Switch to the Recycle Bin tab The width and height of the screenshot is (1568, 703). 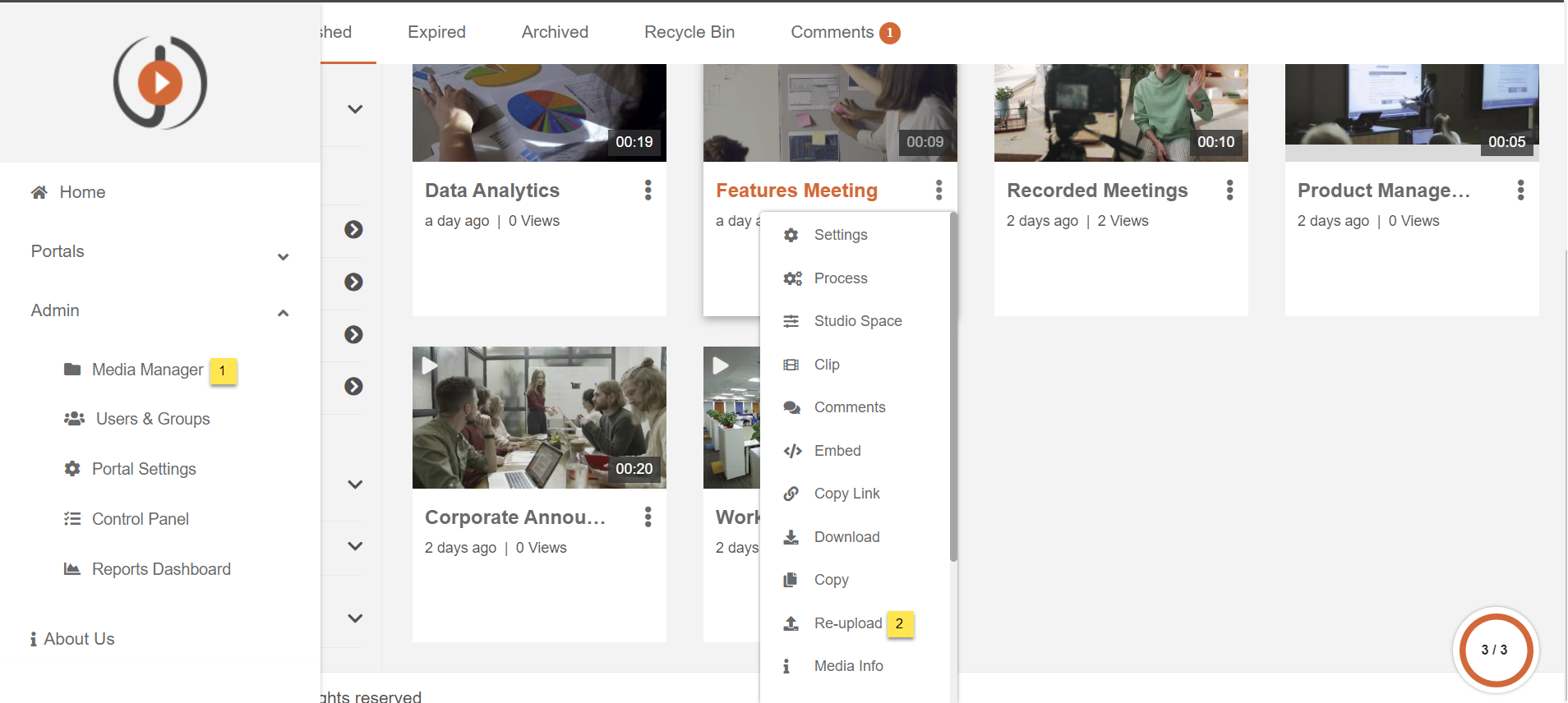pos(689,32)
